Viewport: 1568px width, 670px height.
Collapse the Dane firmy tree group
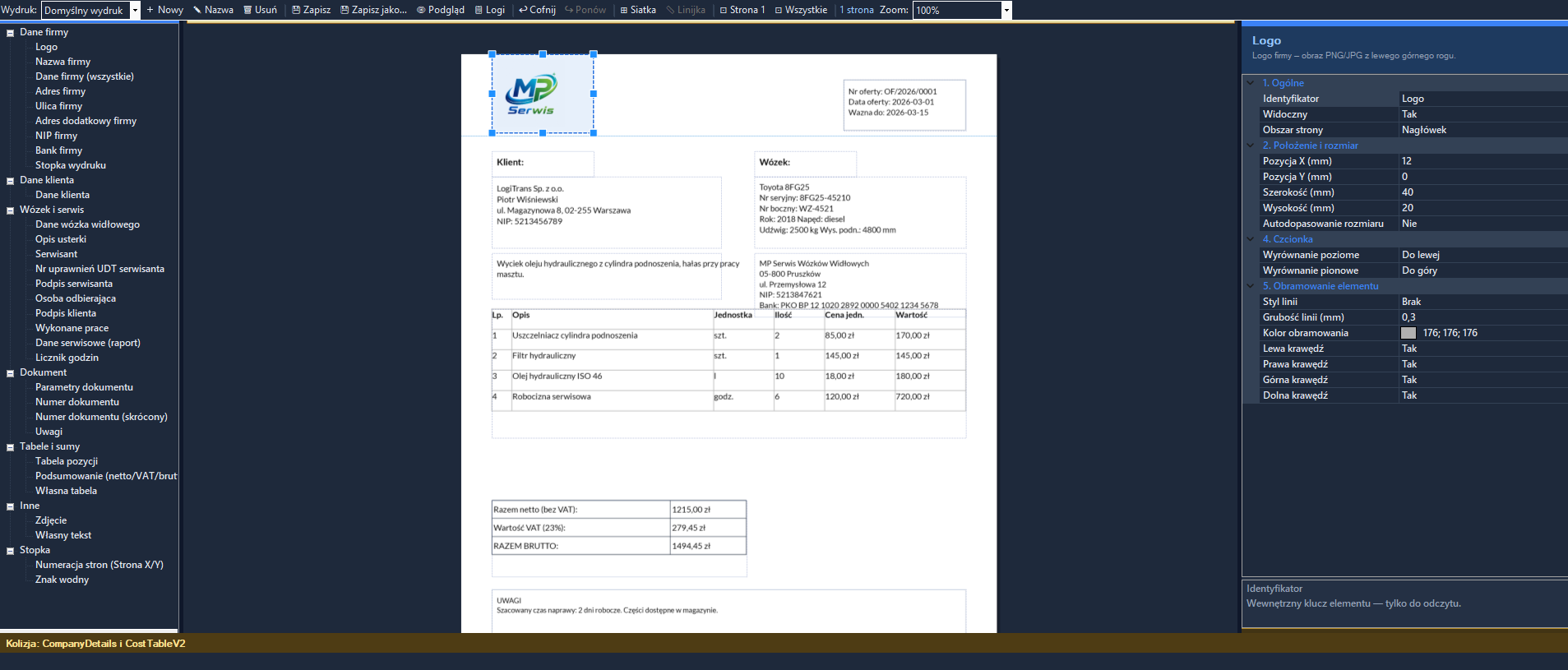point(11,33)
